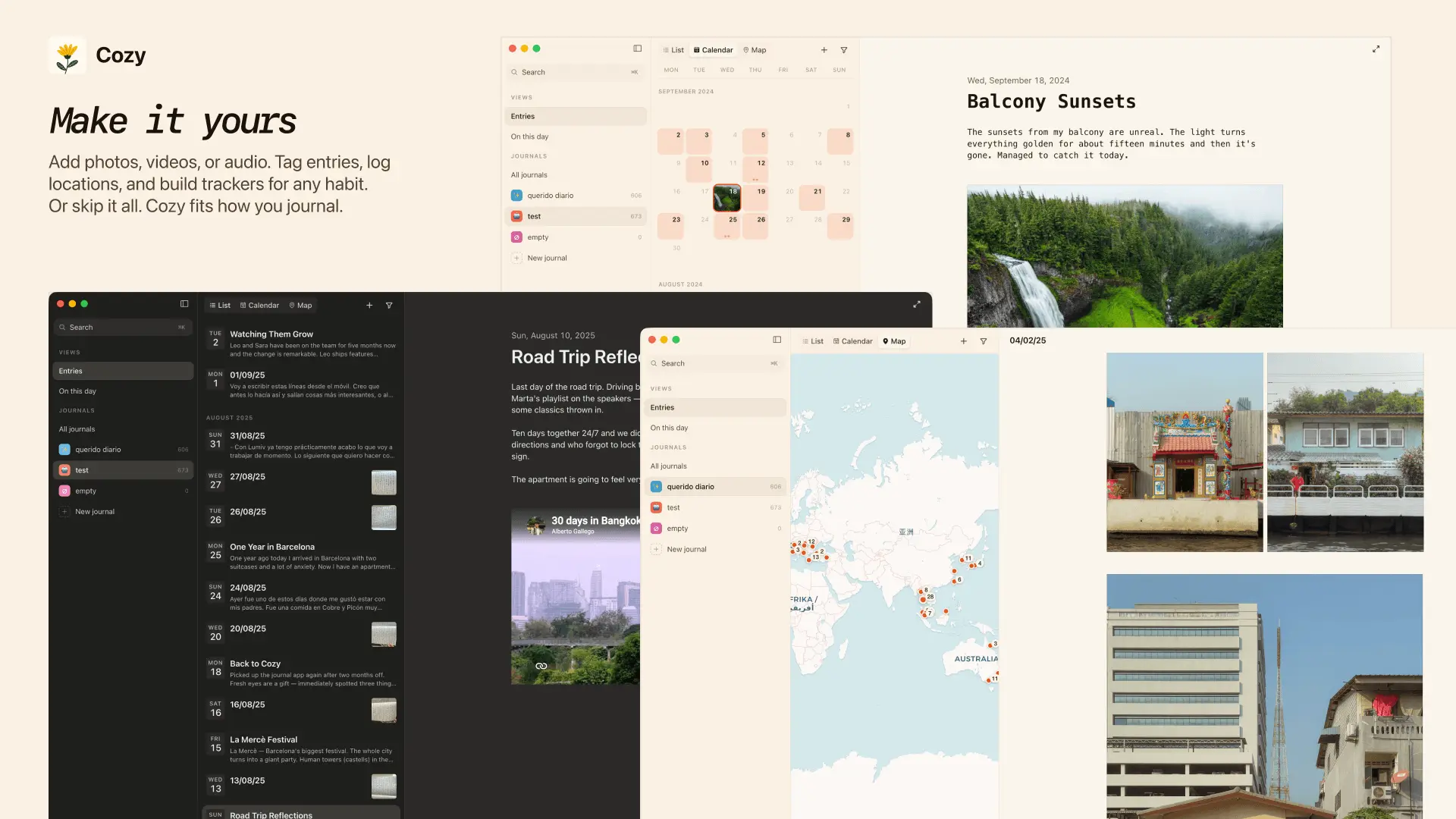
Task: Click test journal icon in map window
Action: click(x=656, y=508)
